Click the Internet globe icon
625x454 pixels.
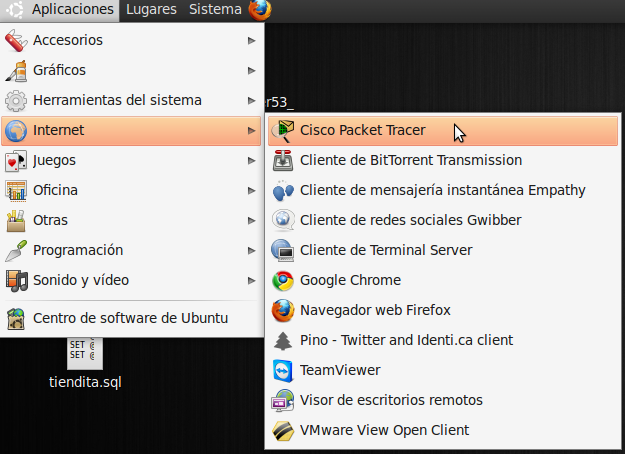coord(16,131)
